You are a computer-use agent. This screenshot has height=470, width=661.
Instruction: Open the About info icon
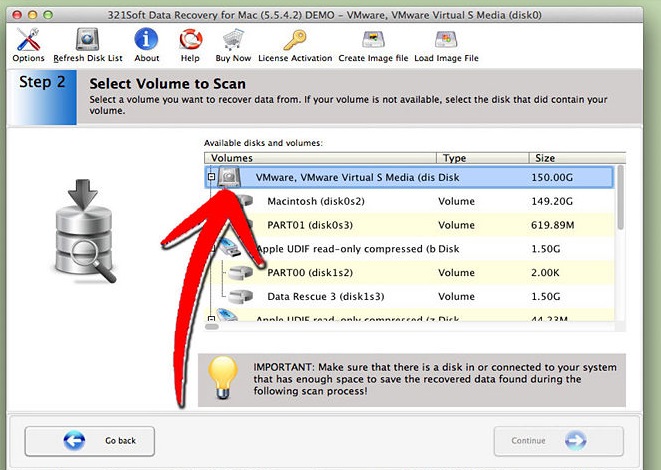(146, 39)
